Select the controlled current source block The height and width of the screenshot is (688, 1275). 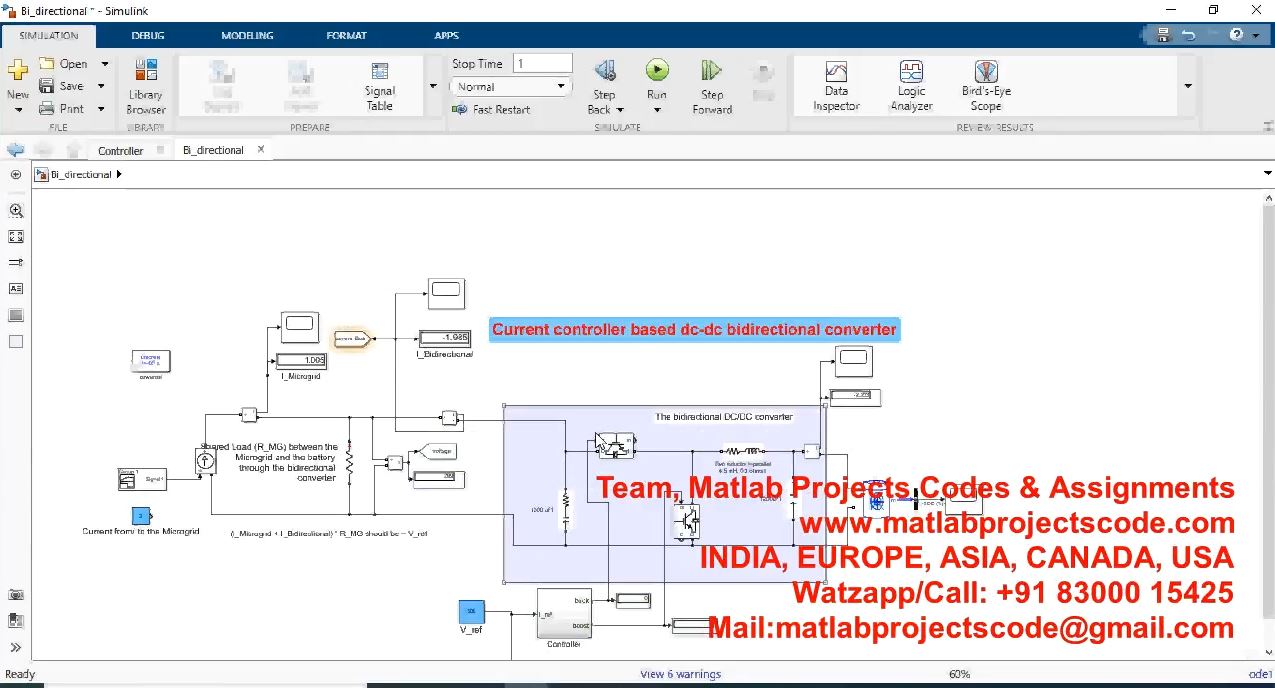(205, 461)
